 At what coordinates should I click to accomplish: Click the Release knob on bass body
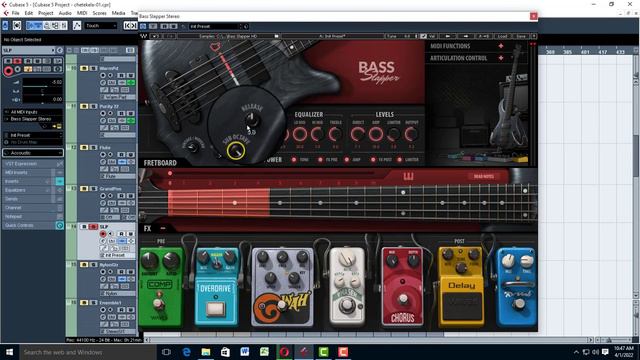[251, 120]
